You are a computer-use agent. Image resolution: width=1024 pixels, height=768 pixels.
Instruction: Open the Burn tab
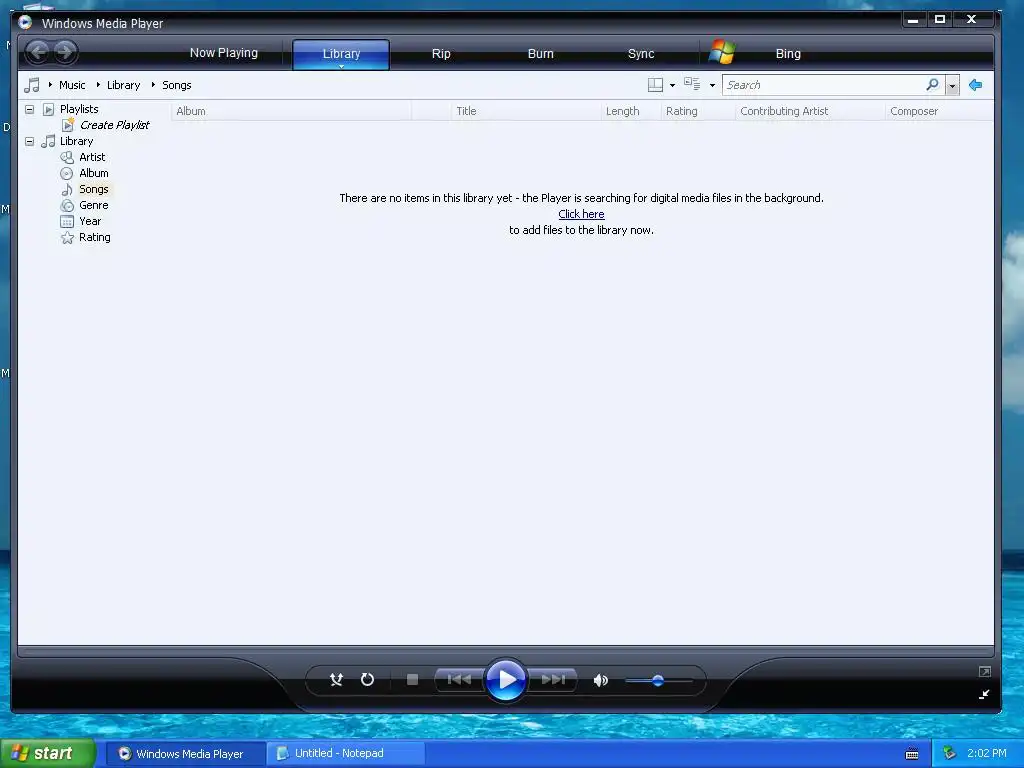[540, 54]
